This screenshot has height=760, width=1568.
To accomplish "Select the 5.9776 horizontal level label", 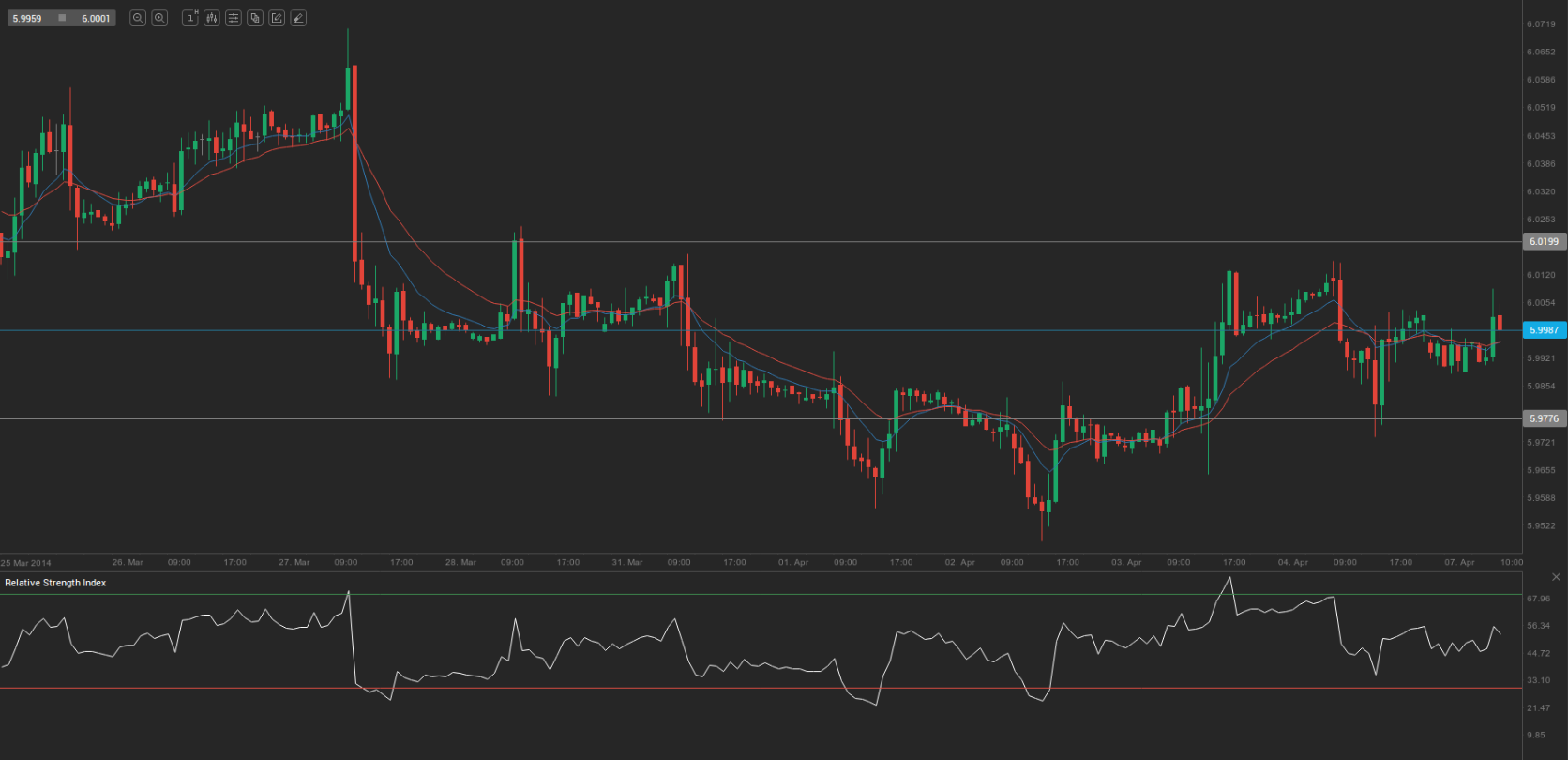I will [1544, 418].
